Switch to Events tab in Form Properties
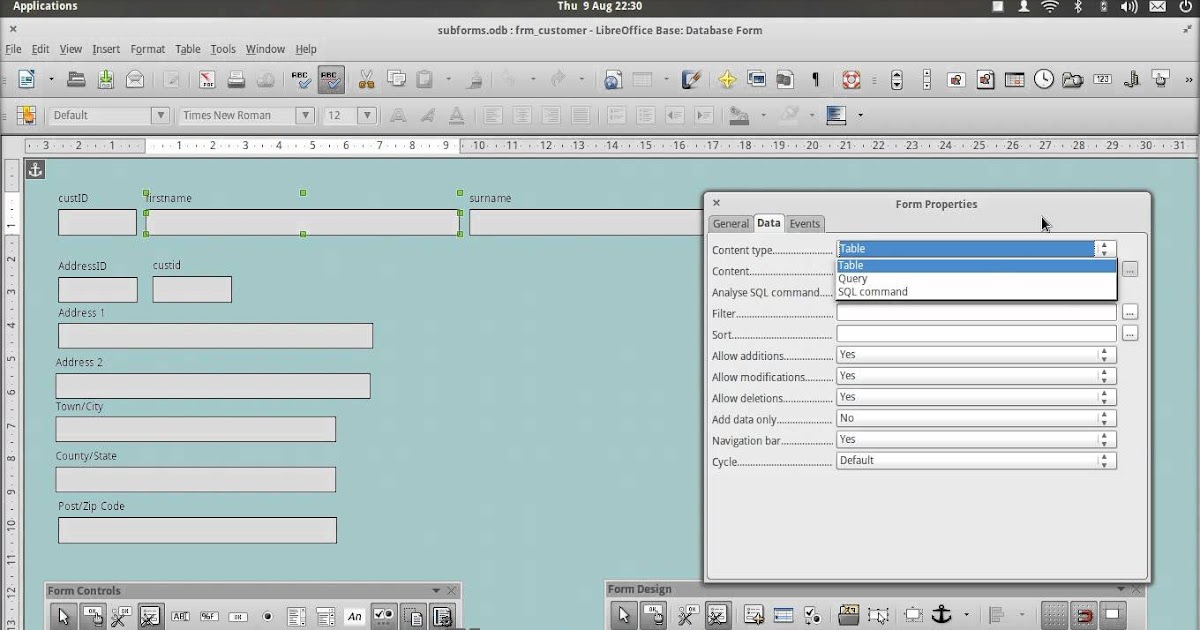This screenshot has height=630, width=1200. (805, 224)
